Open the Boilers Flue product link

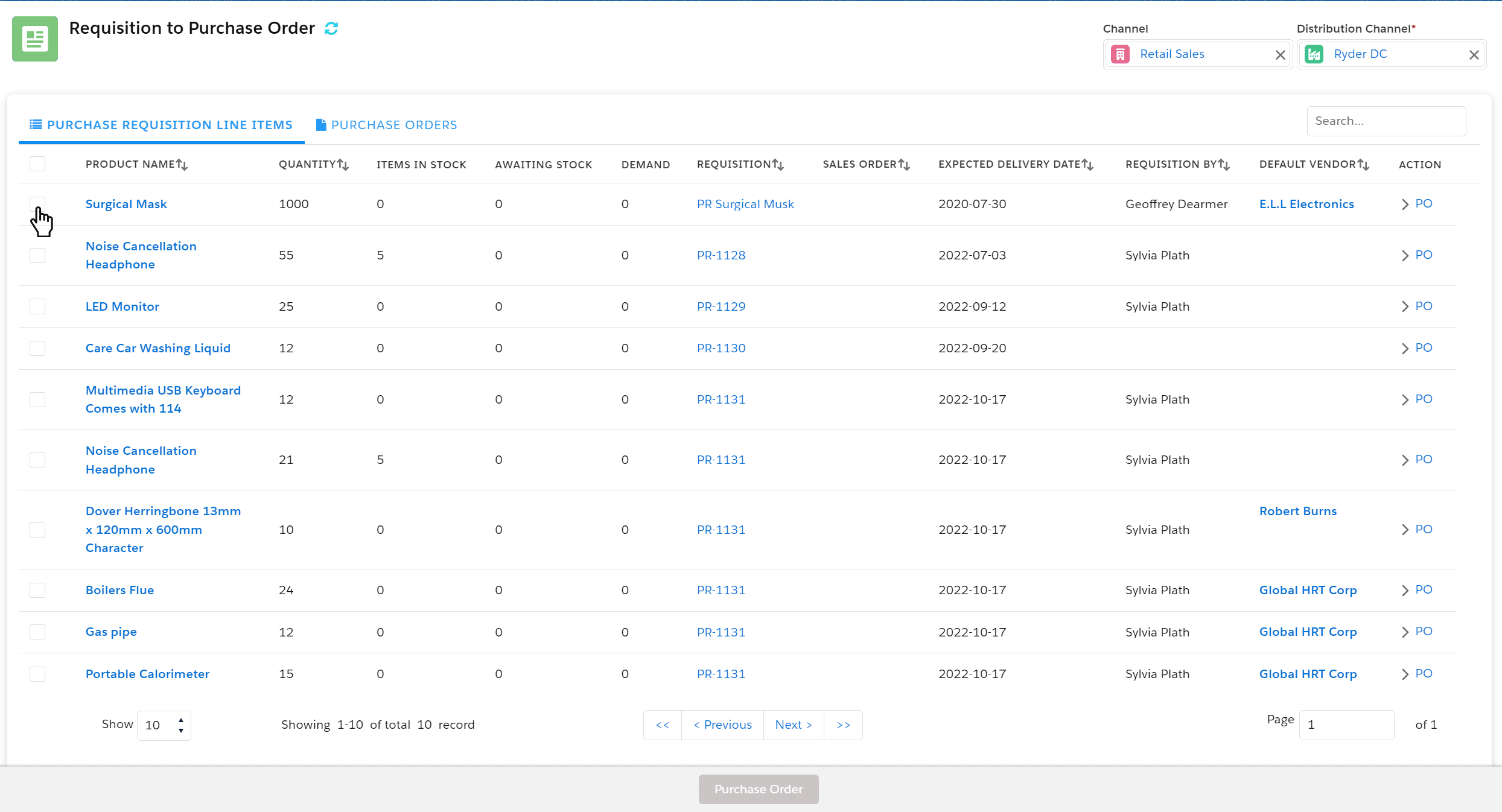click(x=119, y=590)
